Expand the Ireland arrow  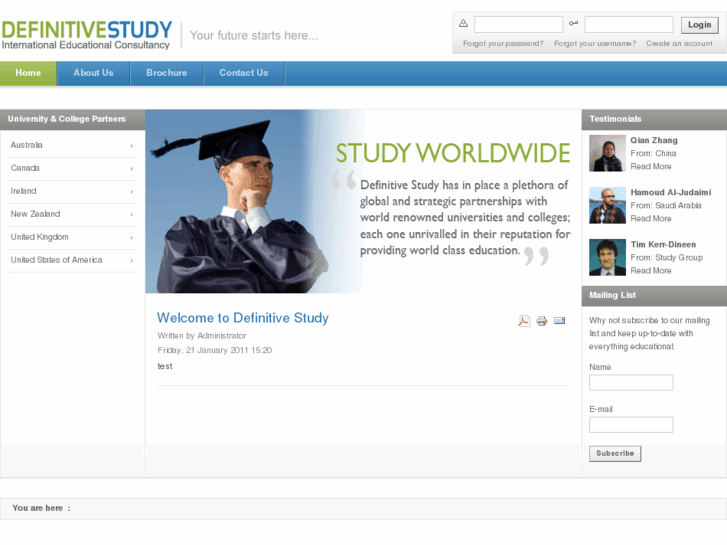point(132,192)
